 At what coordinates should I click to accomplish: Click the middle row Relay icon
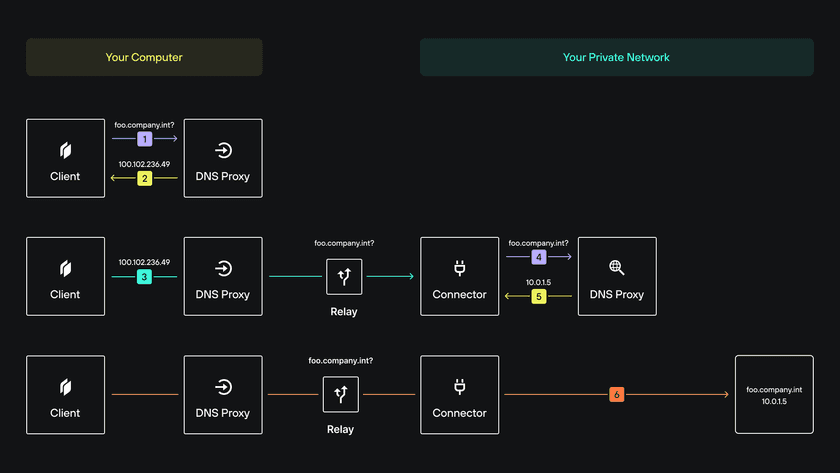pos(344,277)
